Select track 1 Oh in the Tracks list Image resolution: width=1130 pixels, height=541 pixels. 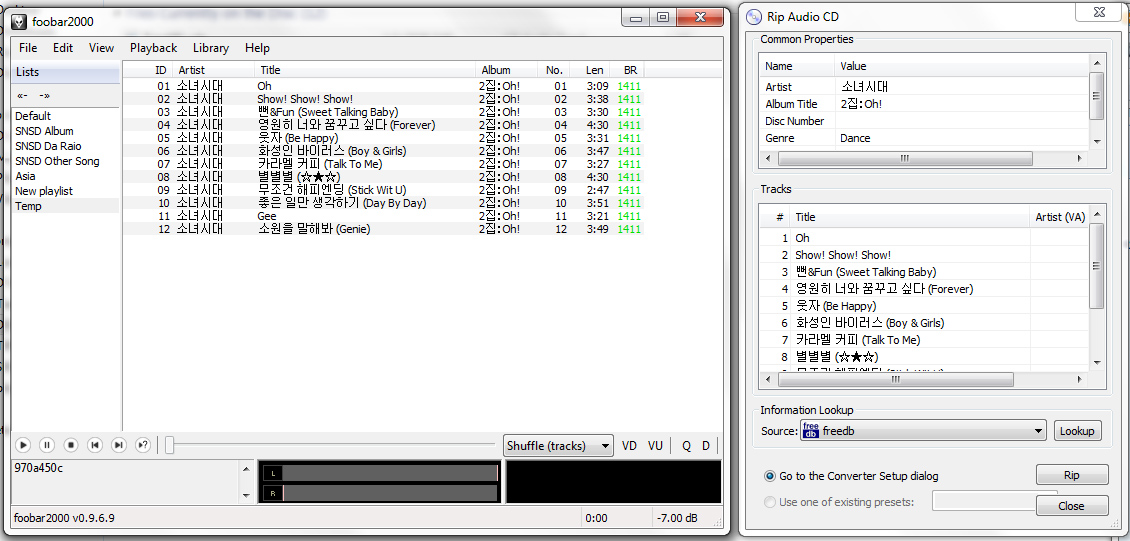[x=925, y=238]
